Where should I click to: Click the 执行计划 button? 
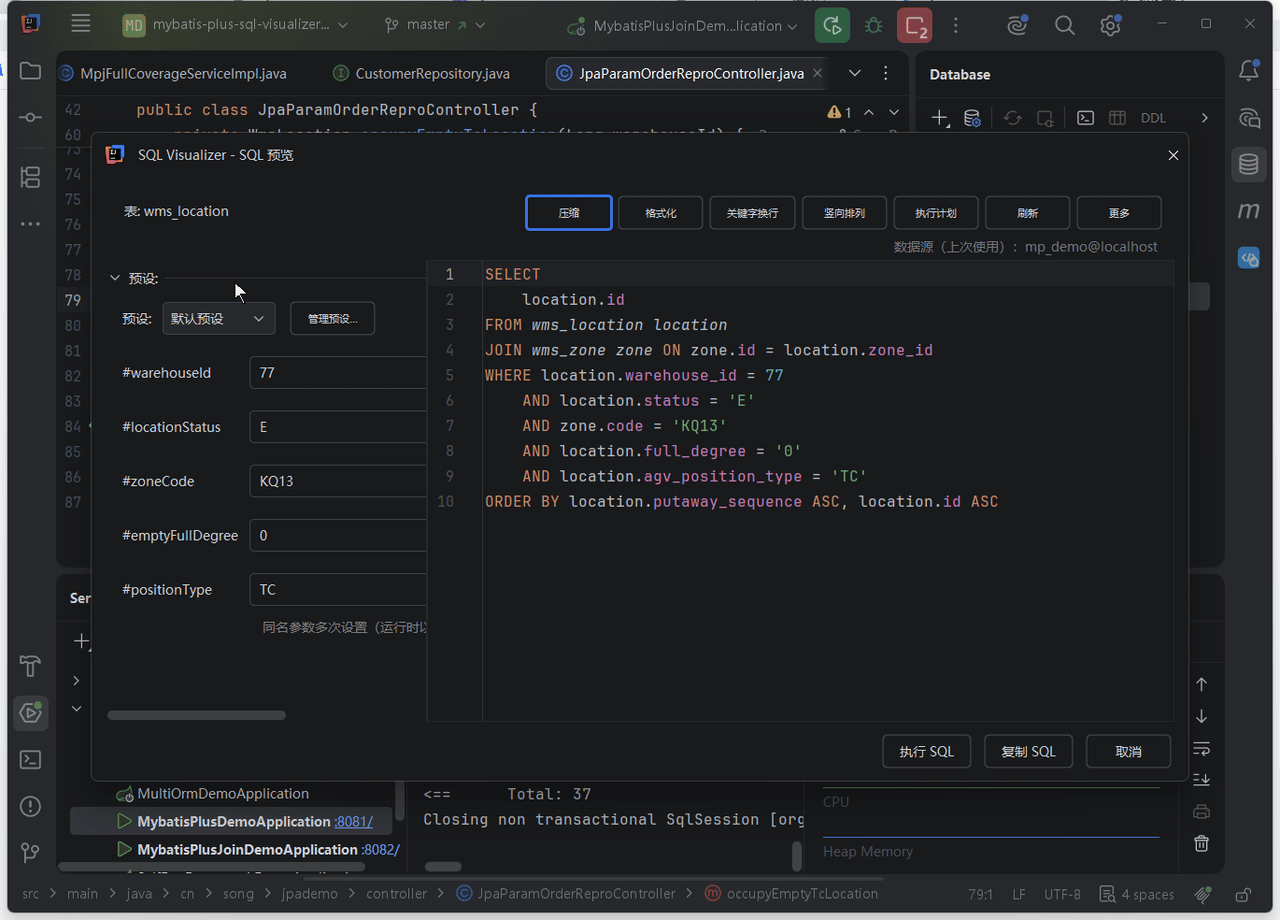click(x=936, y=213)
